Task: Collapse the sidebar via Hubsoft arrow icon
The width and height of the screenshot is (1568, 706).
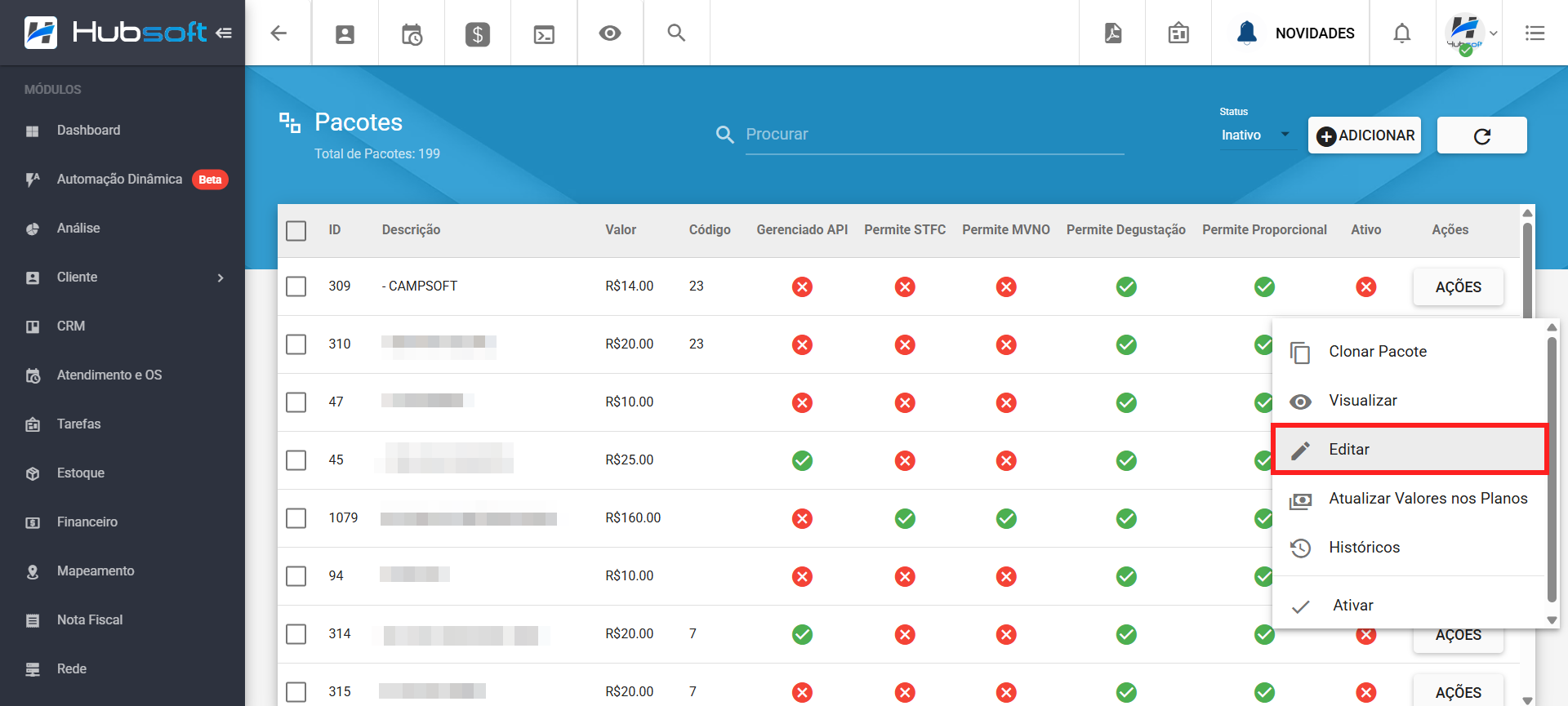Action: pyautogui.click(x=224, y=33)
